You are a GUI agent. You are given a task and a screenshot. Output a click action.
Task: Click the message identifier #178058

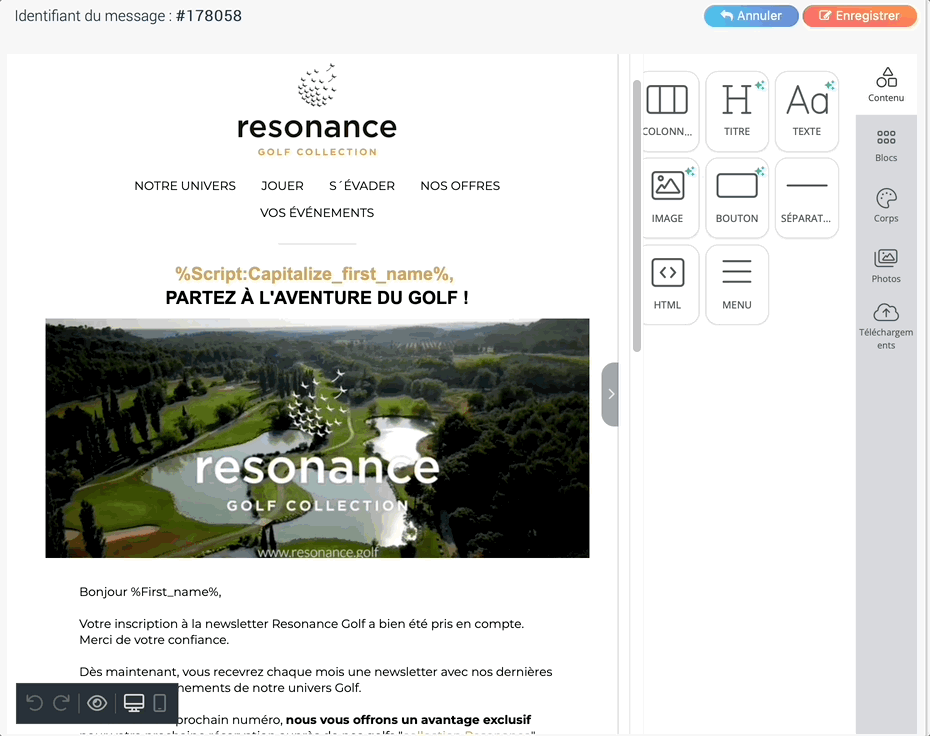click(x=209, y=16)
